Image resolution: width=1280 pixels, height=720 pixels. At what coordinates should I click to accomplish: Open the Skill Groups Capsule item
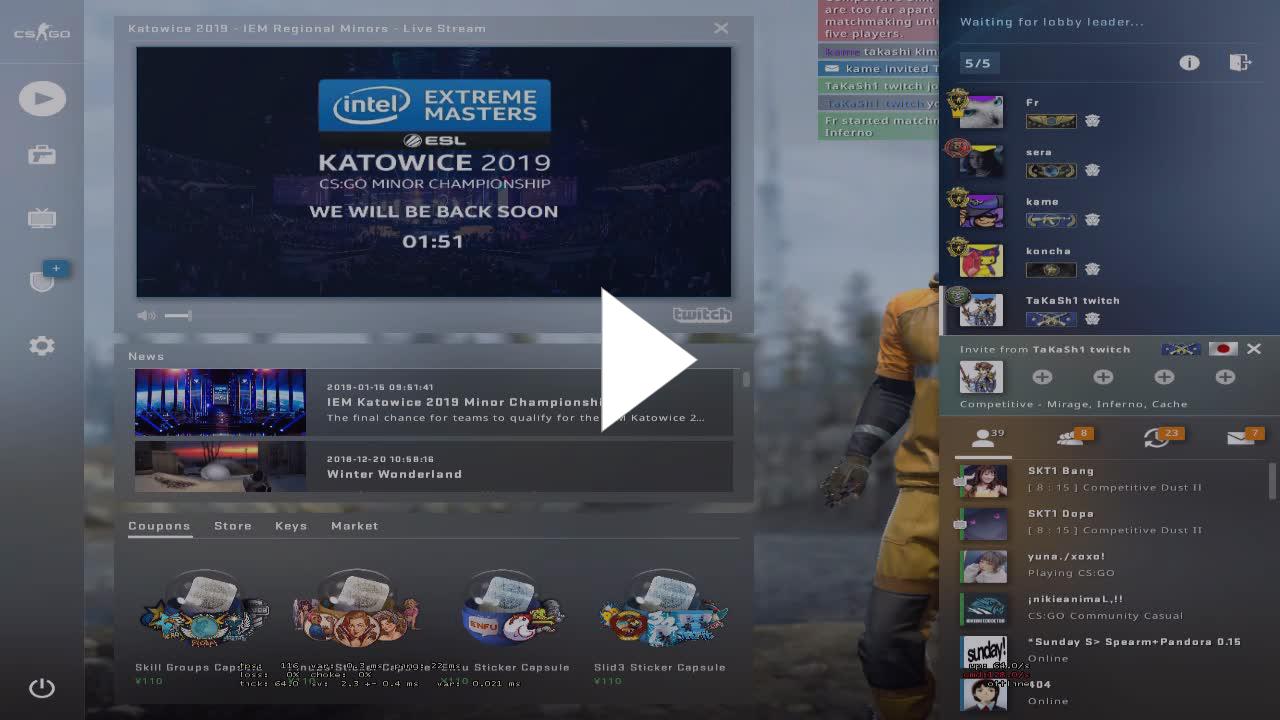[204, 626]
